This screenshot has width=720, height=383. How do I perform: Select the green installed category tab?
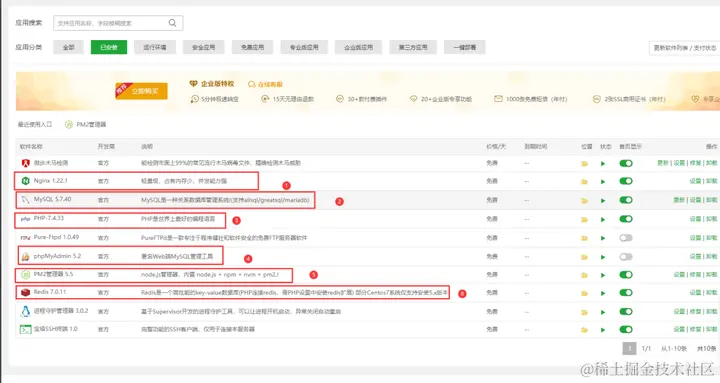(x=109, y=47)
